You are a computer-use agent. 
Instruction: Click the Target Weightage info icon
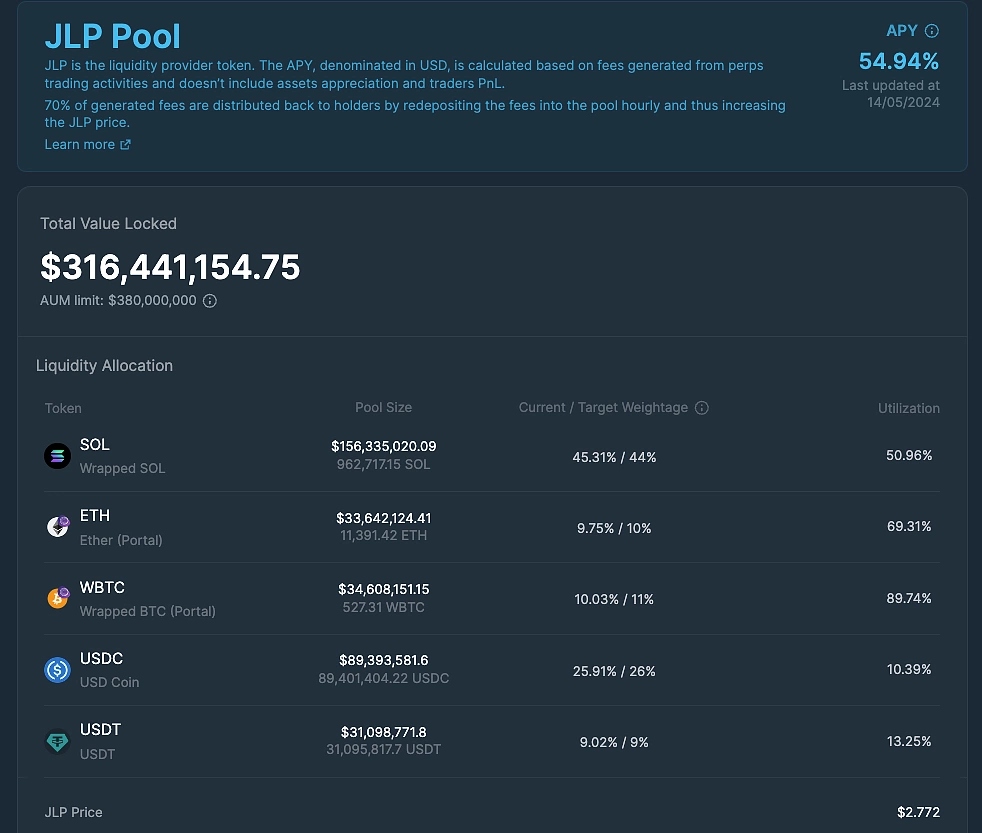point(701,408)
